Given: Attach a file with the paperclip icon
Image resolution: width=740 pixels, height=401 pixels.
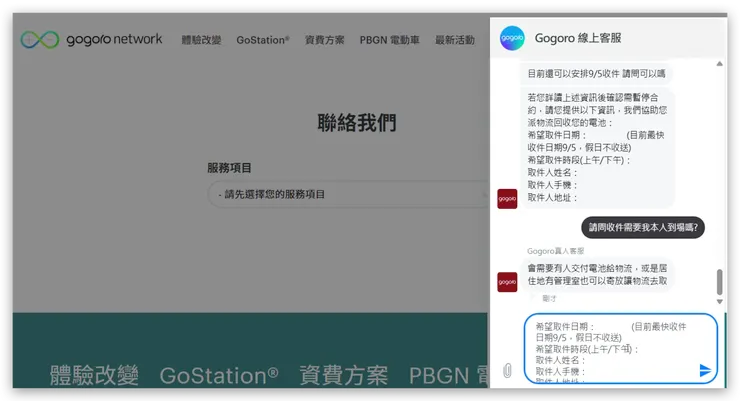Looking at the screenshot, I should coord(507,371).
